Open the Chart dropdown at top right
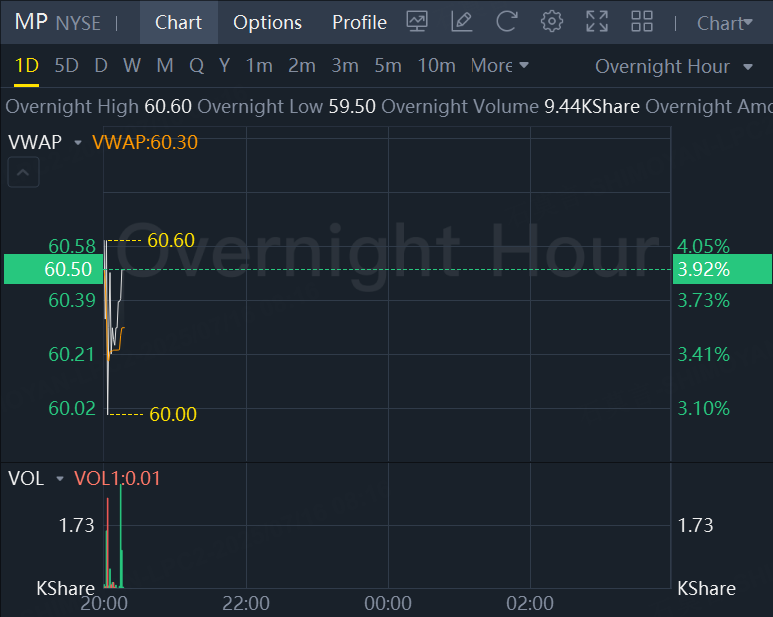 pyautogui.click(x=725, y=23)
